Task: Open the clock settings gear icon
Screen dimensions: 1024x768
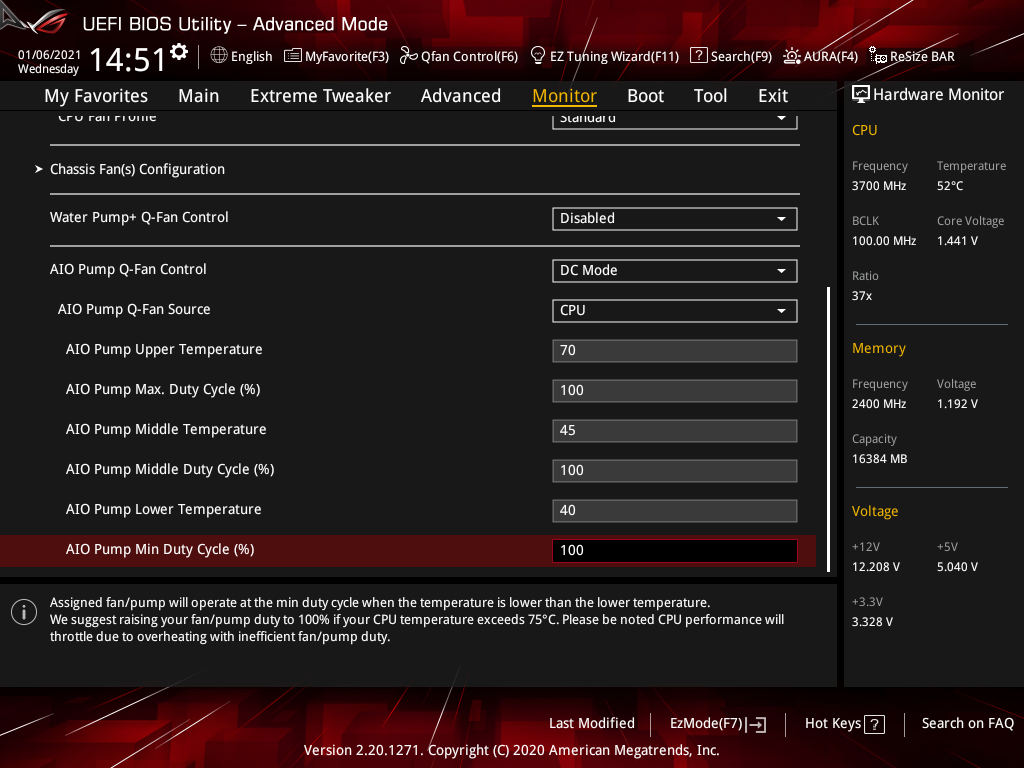Action: (x=179, y=52)
